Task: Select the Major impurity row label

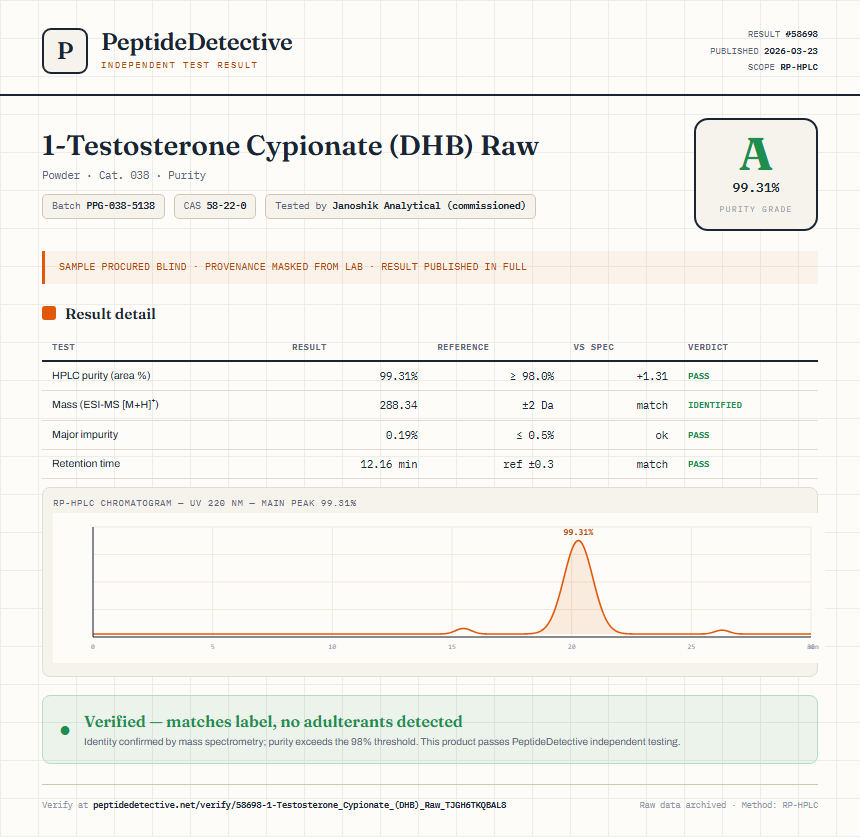Action: 85,434
